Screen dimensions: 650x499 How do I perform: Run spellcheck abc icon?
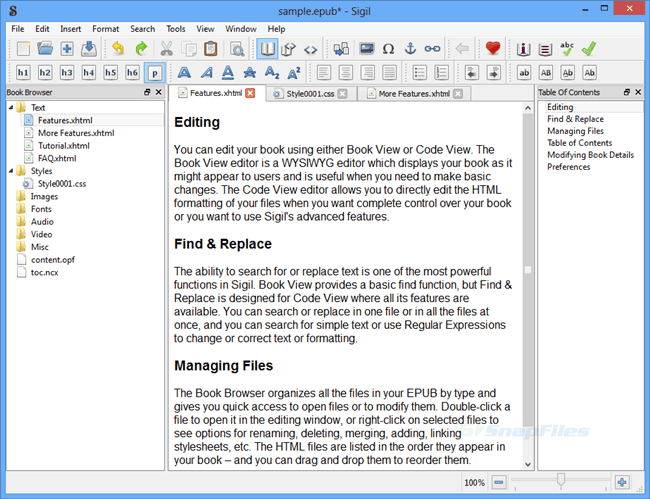click(567, 49)
